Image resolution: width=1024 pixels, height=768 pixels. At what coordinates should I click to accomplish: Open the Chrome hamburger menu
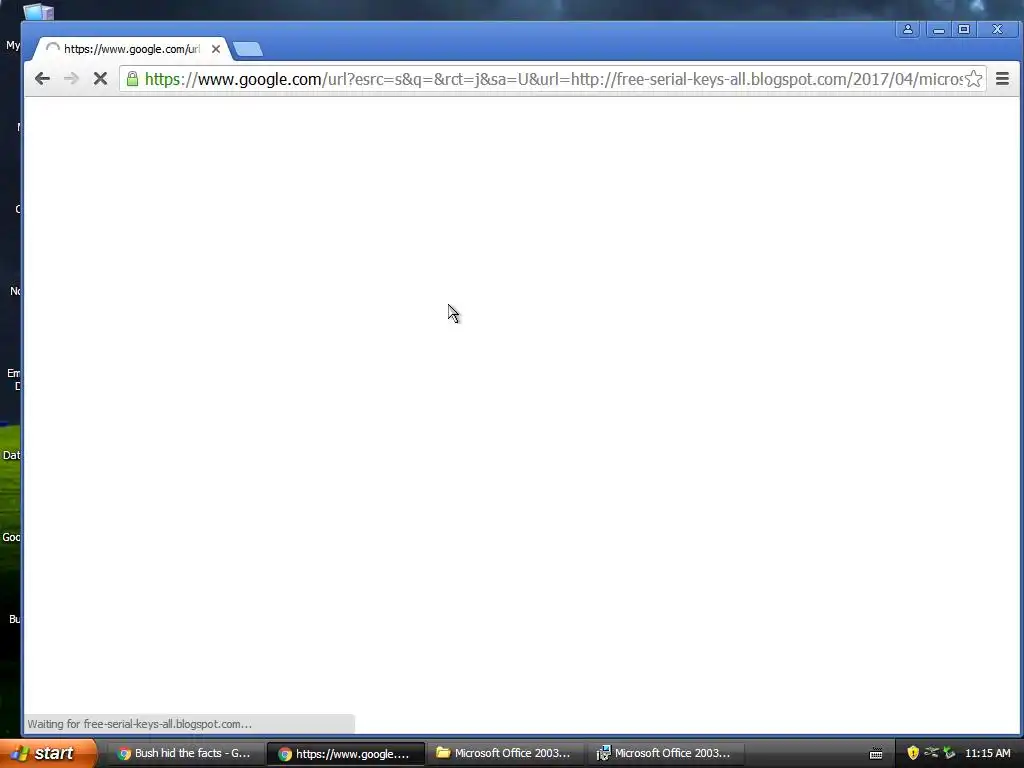1002,79
